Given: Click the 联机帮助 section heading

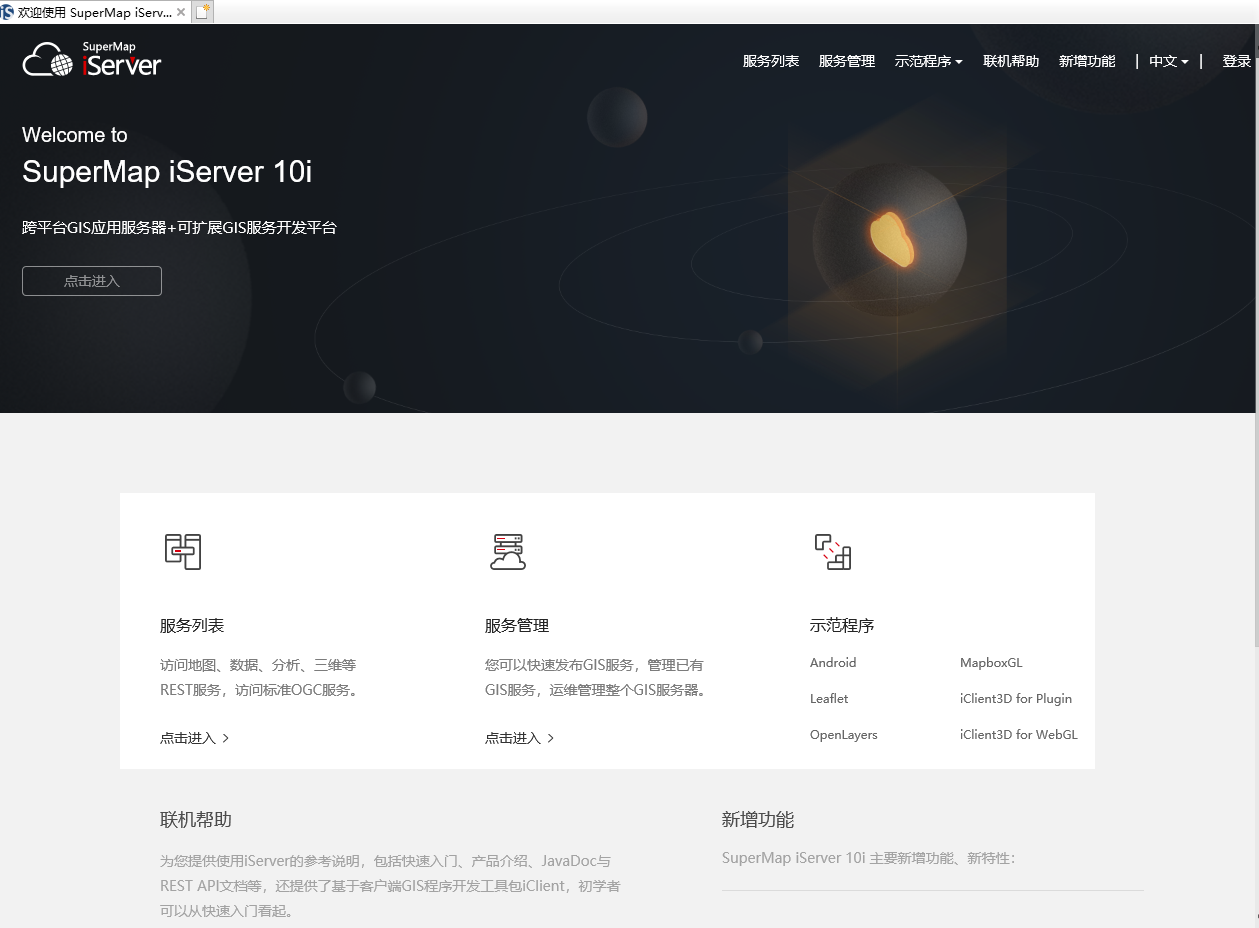Looking at the screenshot, I should tap(196, 820).
